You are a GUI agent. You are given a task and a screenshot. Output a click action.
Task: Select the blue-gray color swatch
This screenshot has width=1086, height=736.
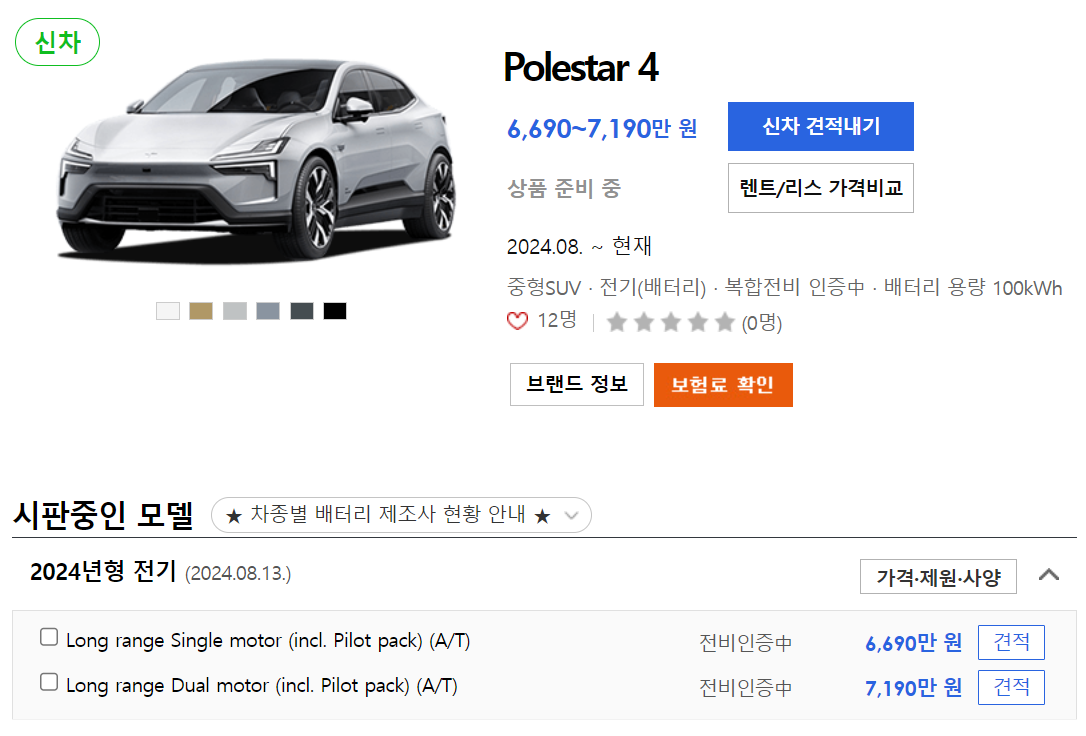click(x=268, y=311)
